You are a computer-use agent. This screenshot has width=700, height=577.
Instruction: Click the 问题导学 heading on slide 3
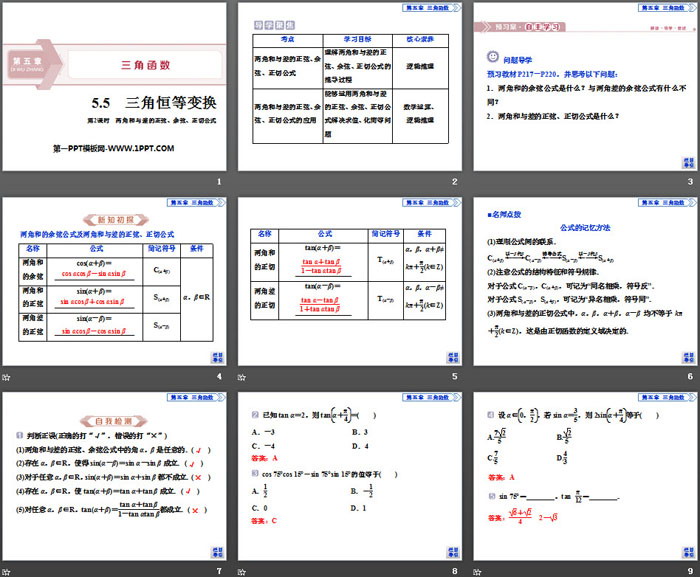pyautogui.click(x=517, y=60)
